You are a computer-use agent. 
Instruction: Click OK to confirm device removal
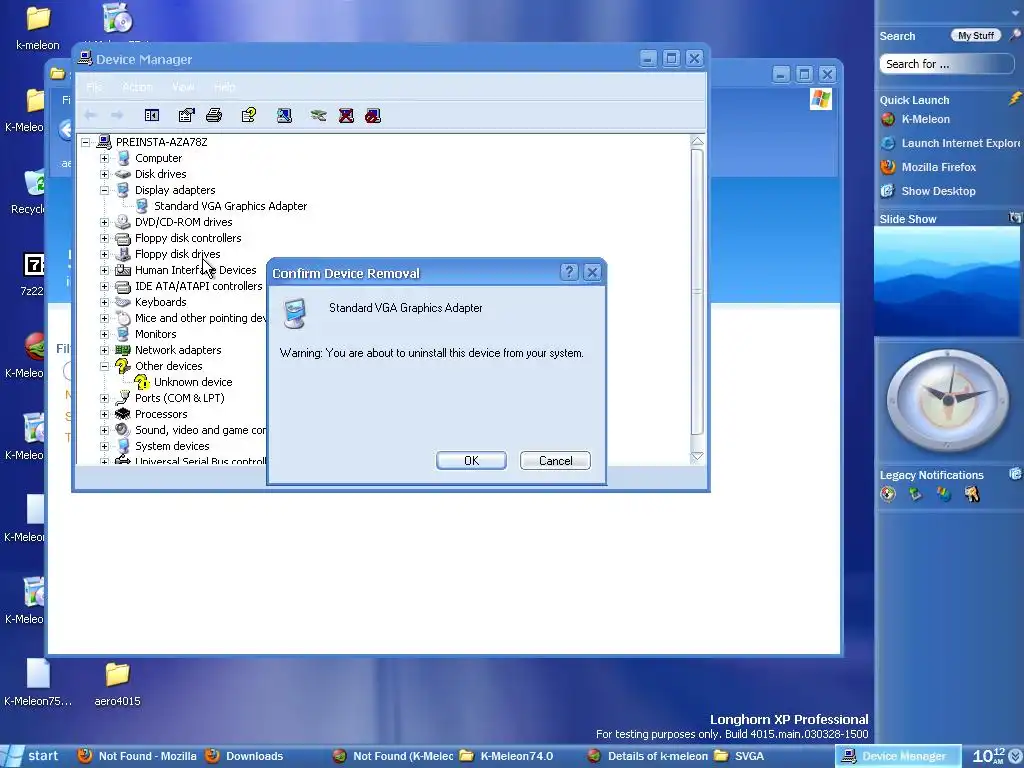click(471, 460)
